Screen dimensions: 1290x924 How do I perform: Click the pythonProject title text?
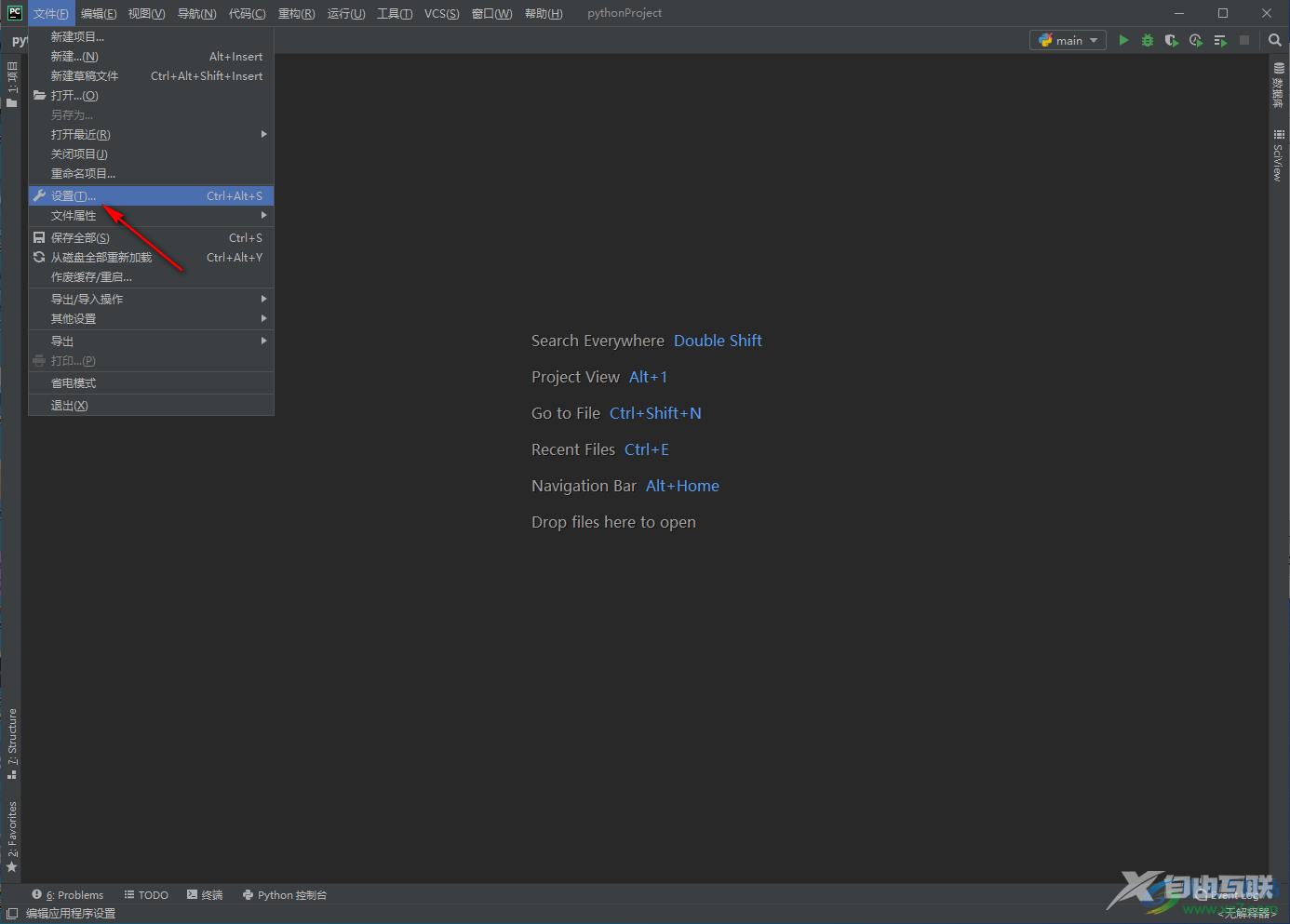pyautogui.click(x=625, y=13)
